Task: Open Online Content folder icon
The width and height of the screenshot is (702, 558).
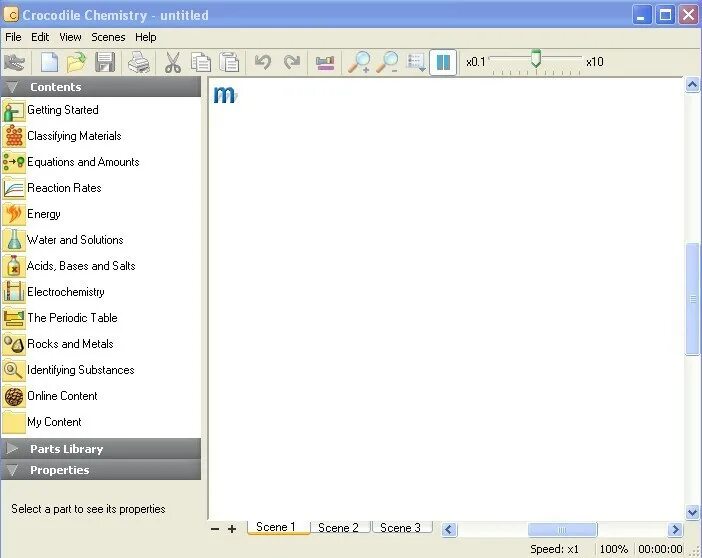Action: [14, 396]
